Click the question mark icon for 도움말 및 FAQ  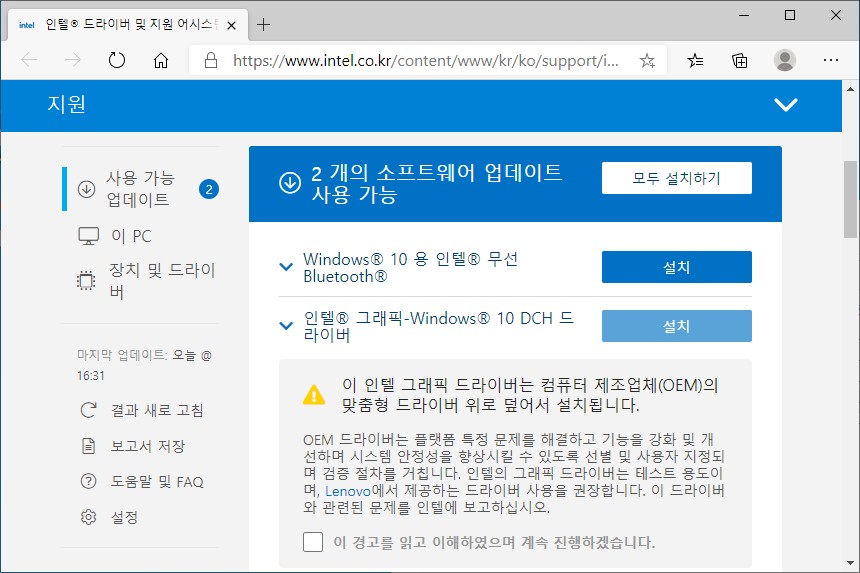[88, 481]
